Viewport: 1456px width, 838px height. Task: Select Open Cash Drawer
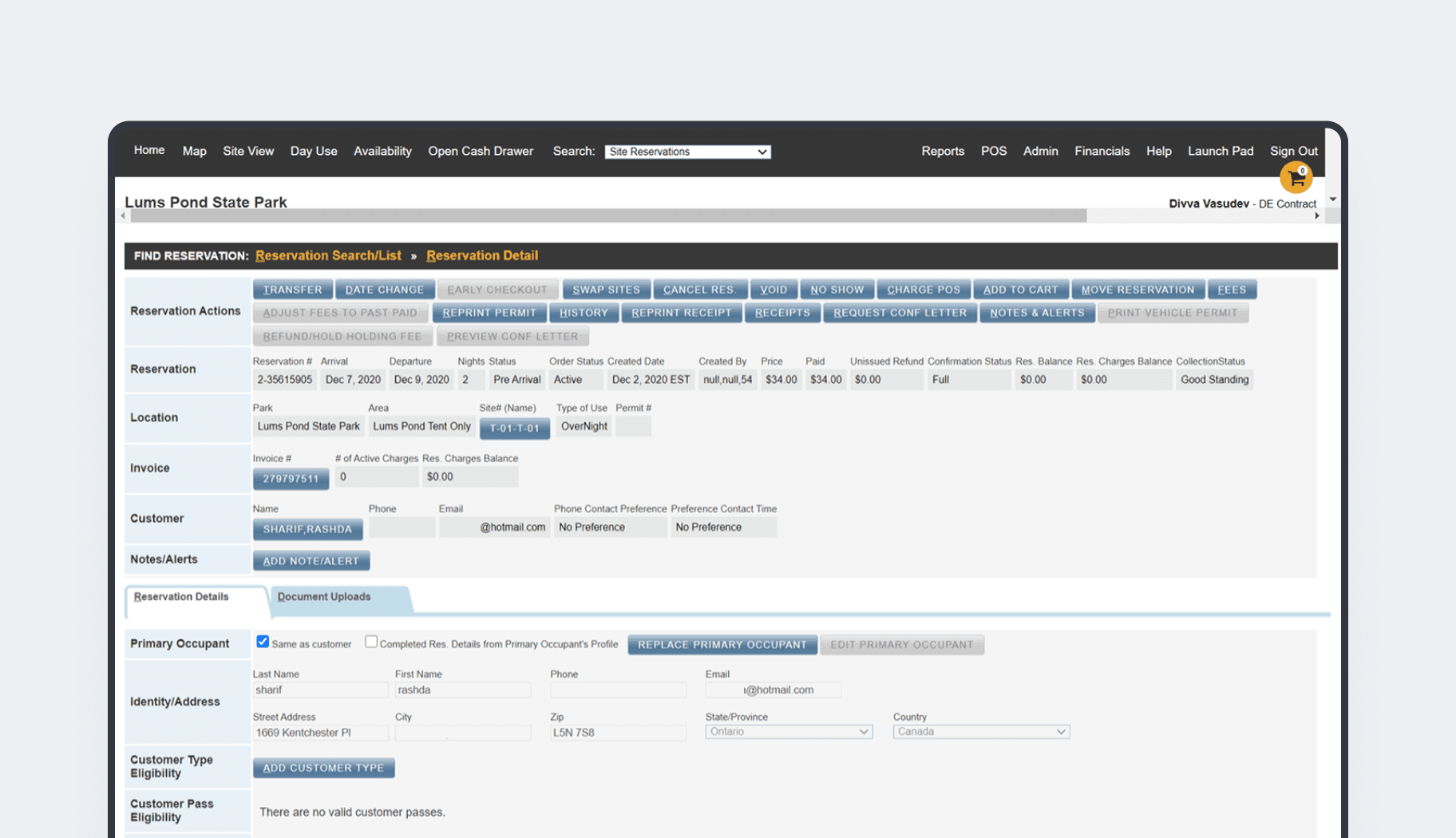click(x=481, y=151)
